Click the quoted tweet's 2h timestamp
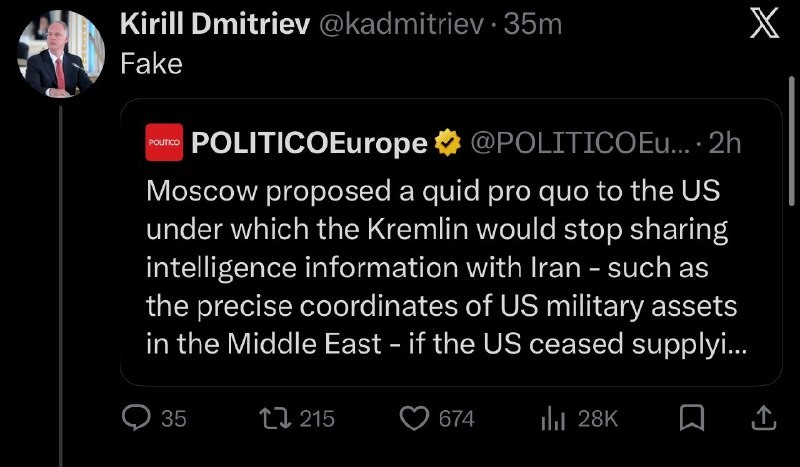This screenshot has width=800, height=467. pyautogui.click(x=723, y=143)
